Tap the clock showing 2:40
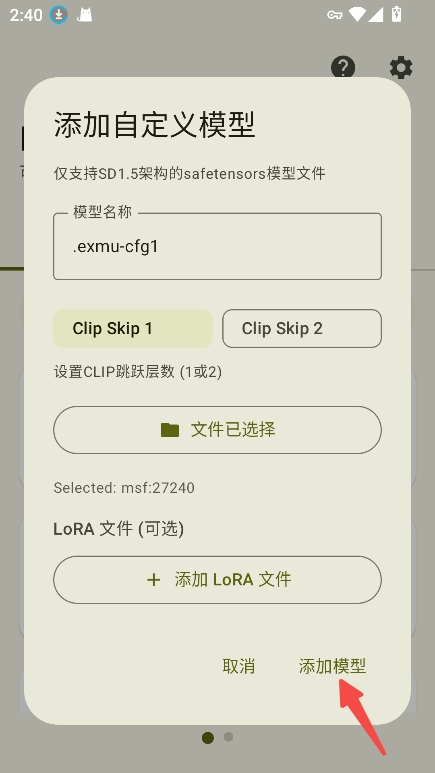The width and height of the screenshot is (435, 773). click(26, 15)
